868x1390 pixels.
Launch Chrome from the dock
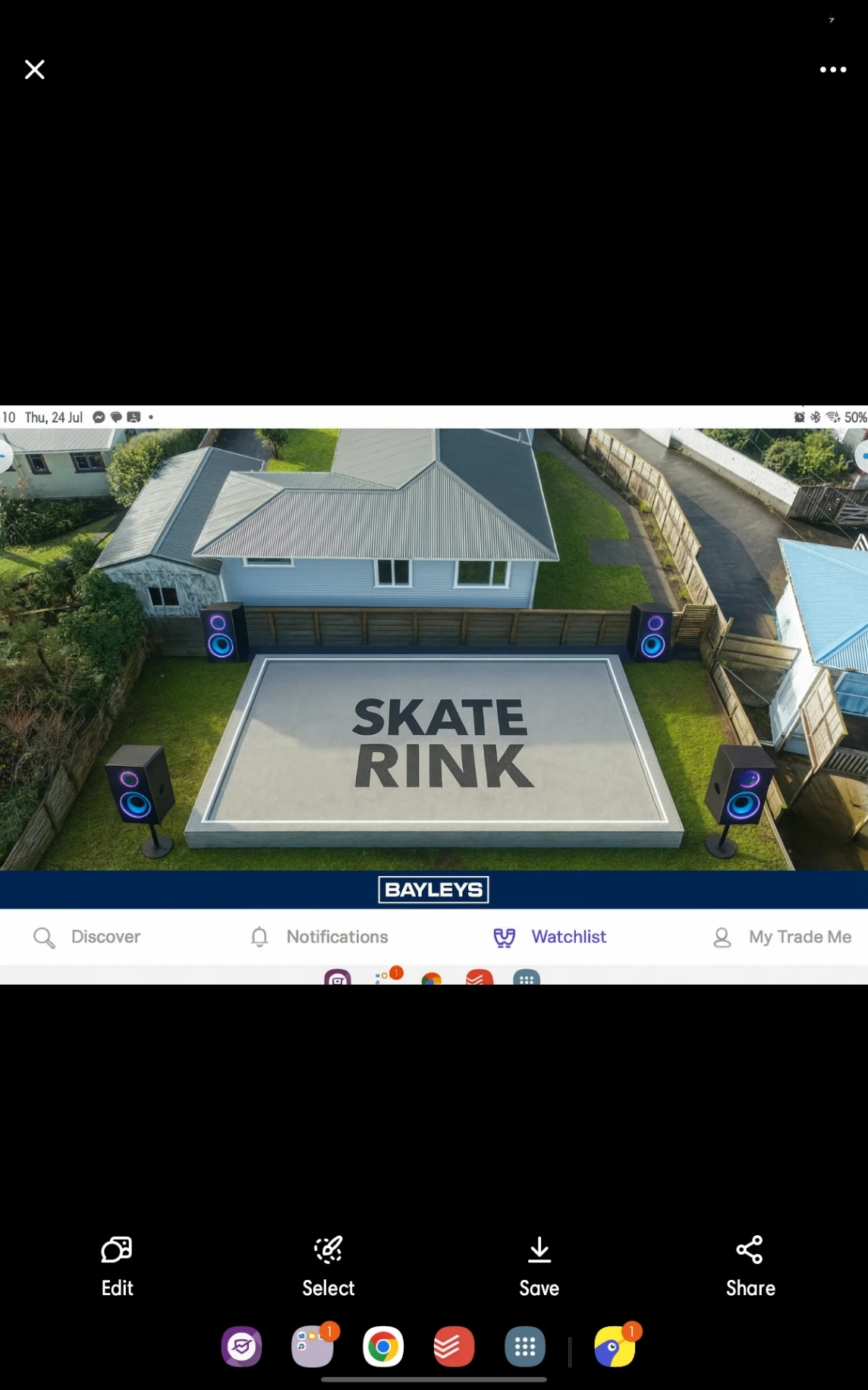pos(383,1347)
